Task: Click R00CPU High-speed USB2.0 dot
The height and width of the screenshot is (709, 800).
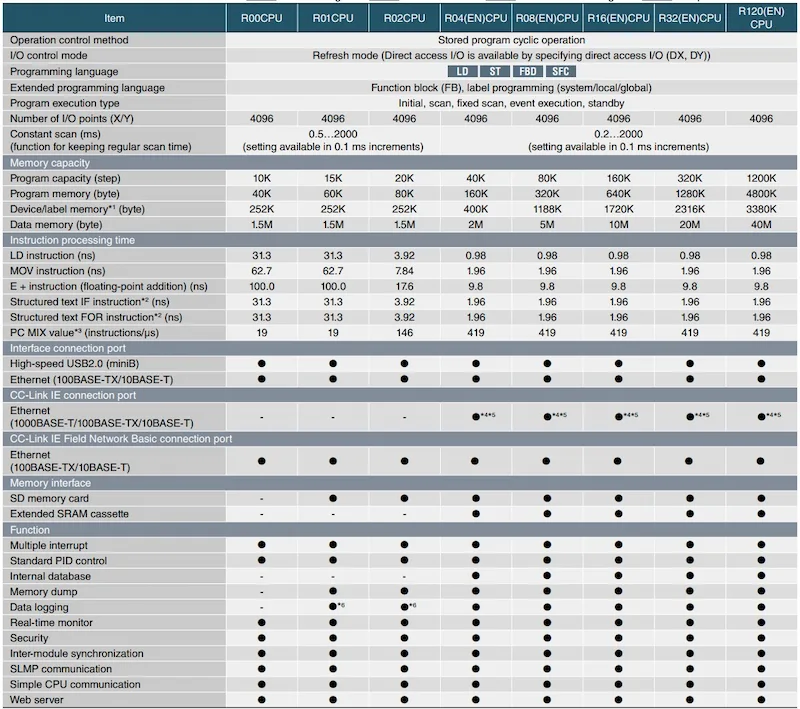Action: [x=262, y=364]
